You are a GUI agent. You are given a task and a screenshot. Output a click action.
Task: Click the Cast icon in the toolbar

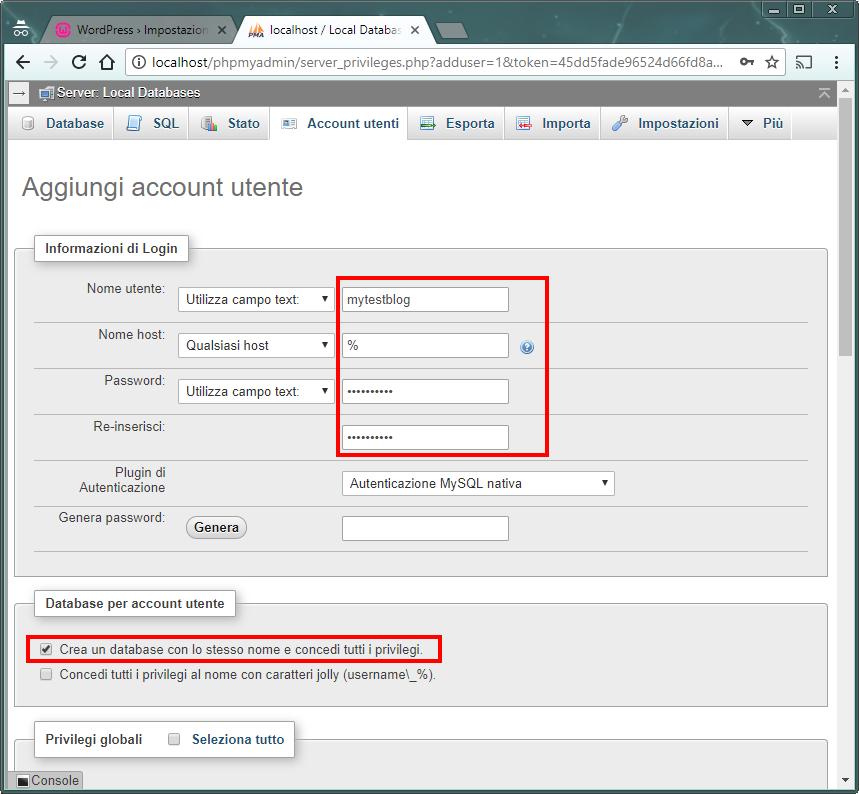pyautogui.click(x=804, y=62)
